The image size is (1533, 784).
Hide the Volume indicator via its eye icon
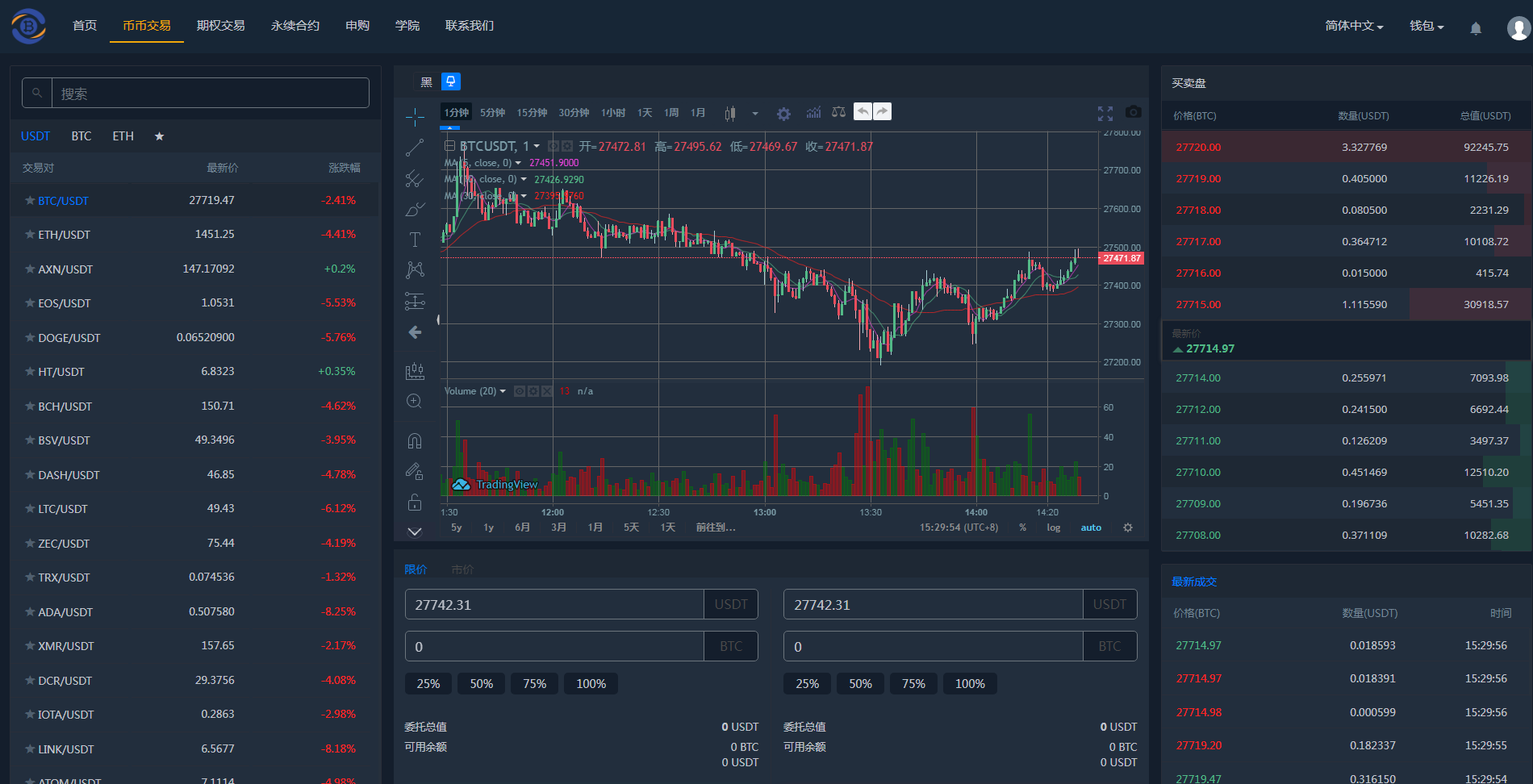[520, 391]
